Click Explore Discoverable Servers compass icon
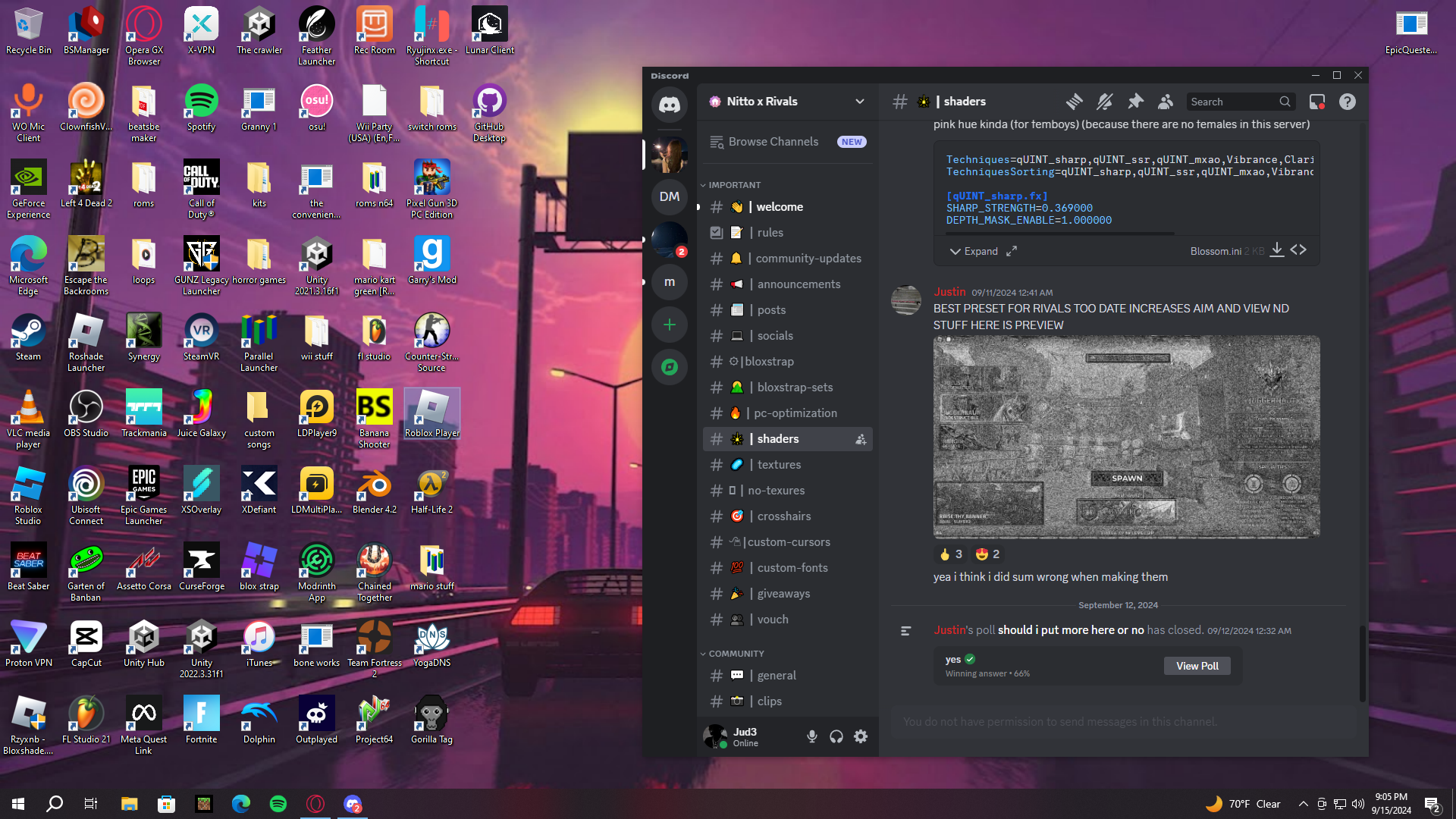1456x819 pixels. coord(670,368)
